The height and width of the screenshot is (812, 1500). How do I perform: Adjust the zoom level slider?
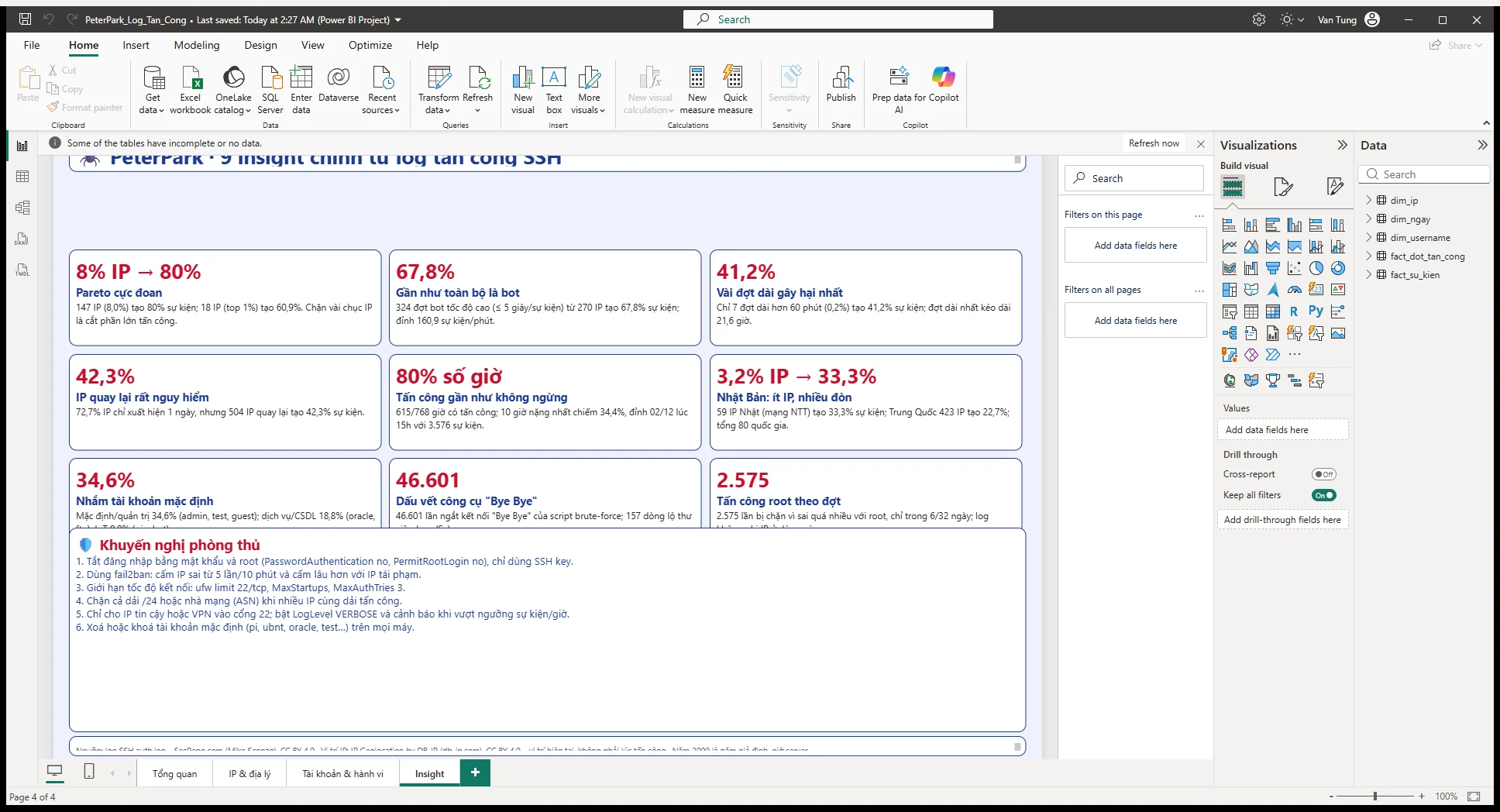tap(1375, 796)
